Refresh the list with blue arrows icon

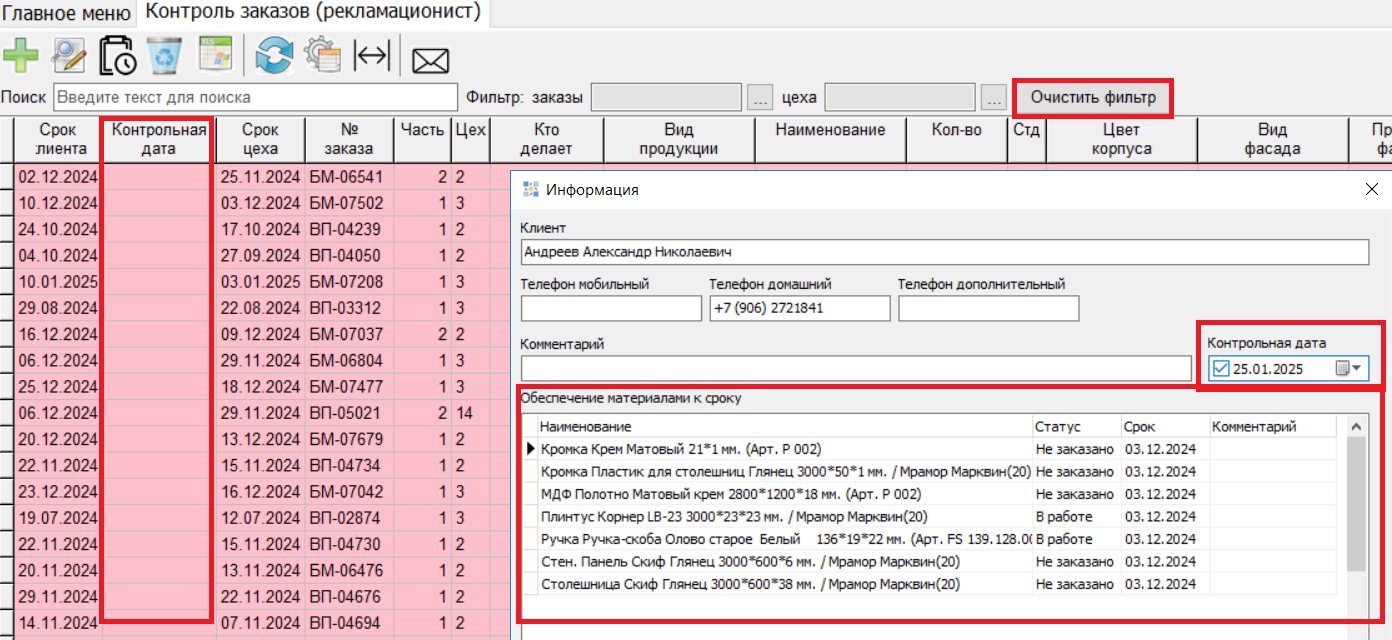coord(274,56)
